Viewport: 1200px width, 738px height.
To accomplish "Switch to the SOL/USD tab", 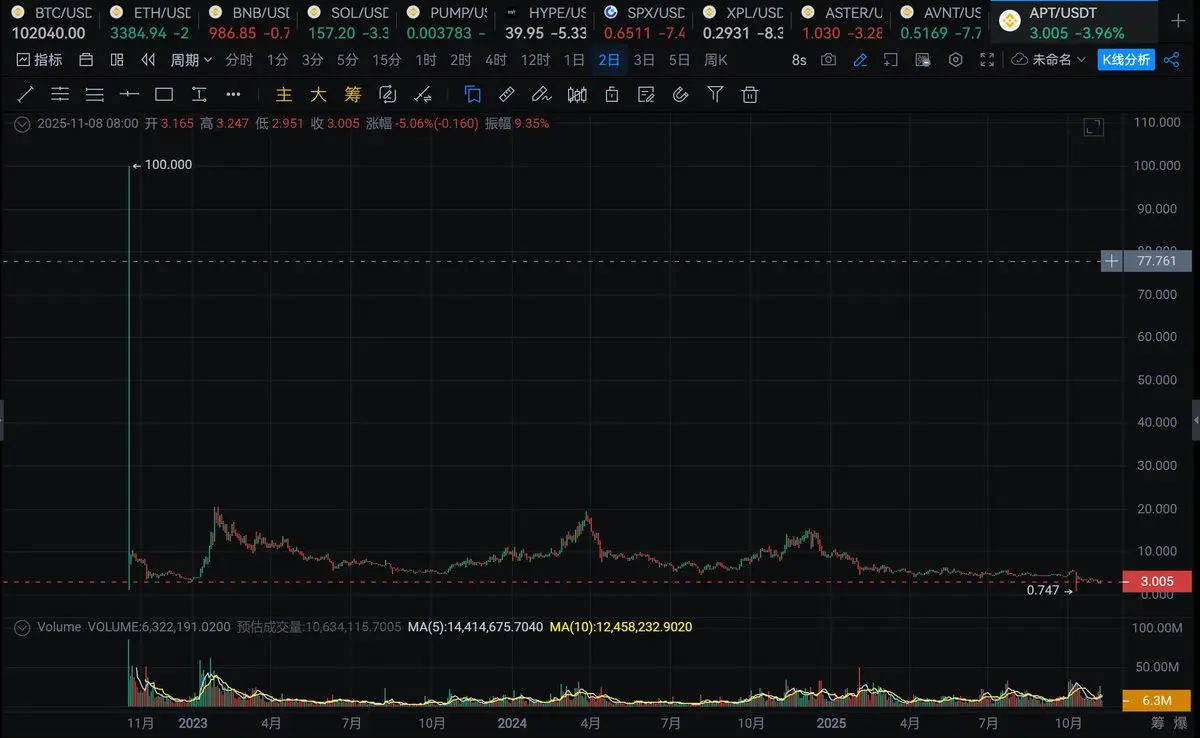I will (346, 22).
